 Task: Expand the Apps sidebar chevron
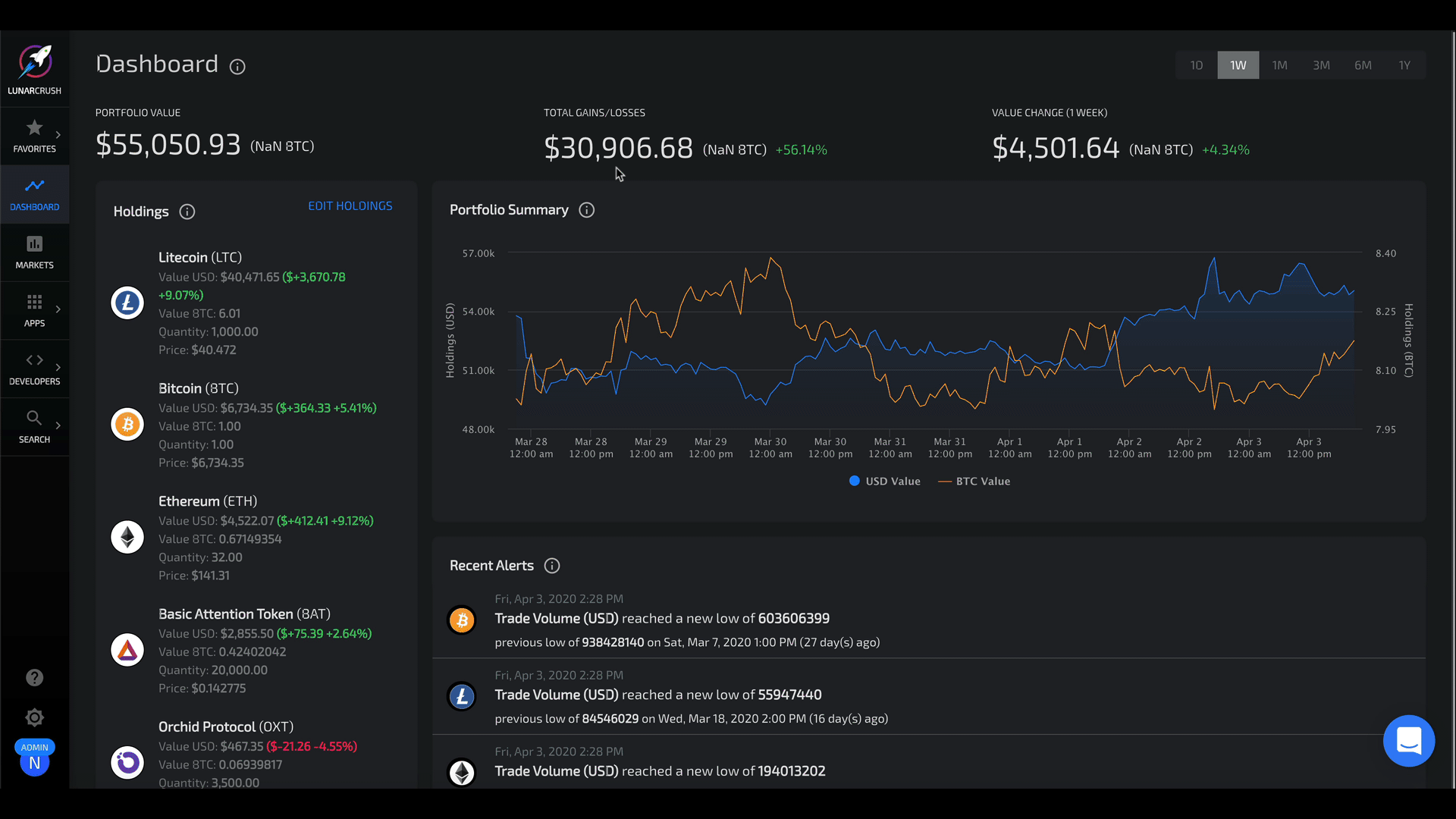pos(58,309)
